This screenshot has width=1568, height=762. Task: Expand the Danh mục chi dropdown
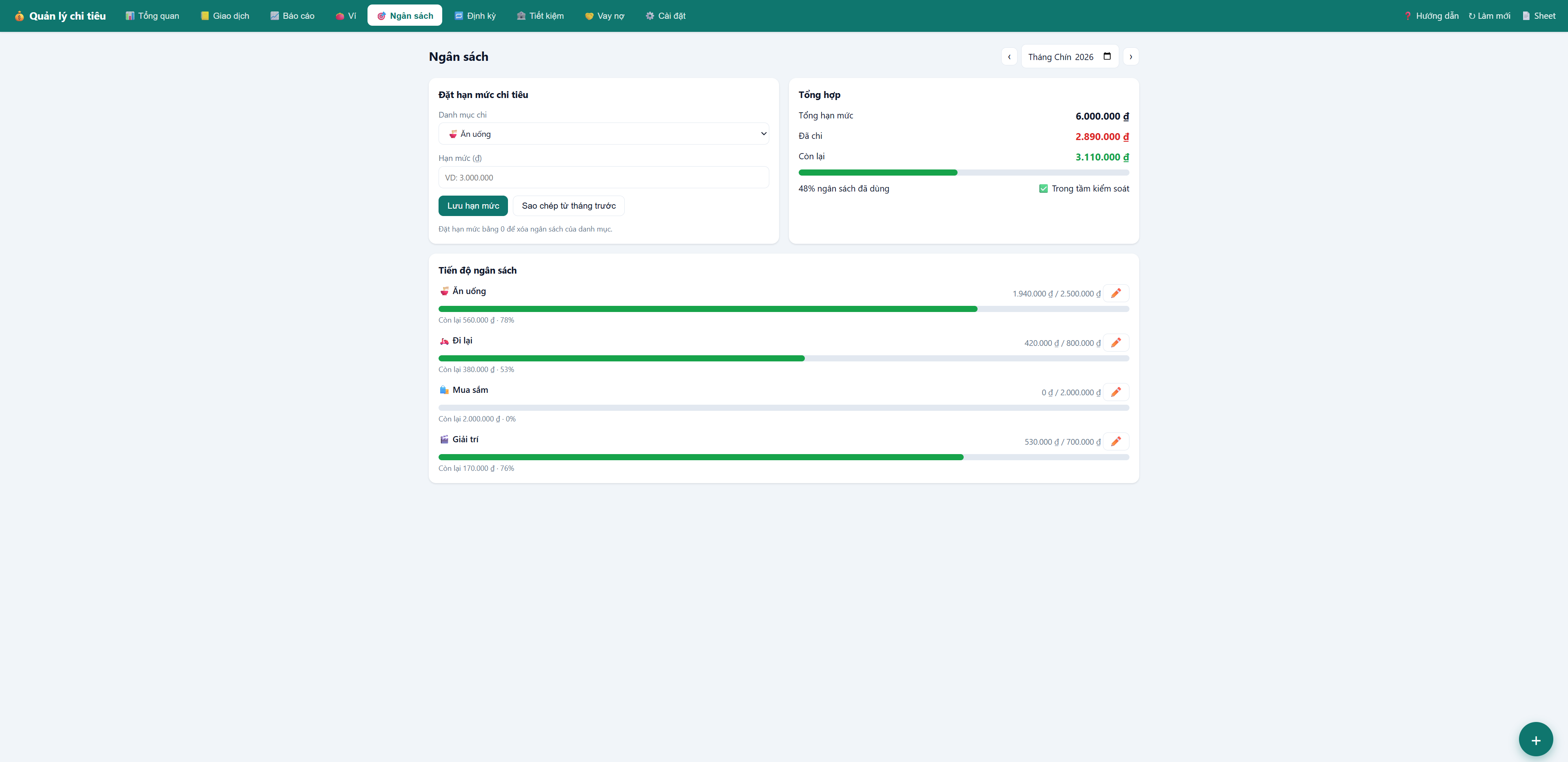(603, 134)
